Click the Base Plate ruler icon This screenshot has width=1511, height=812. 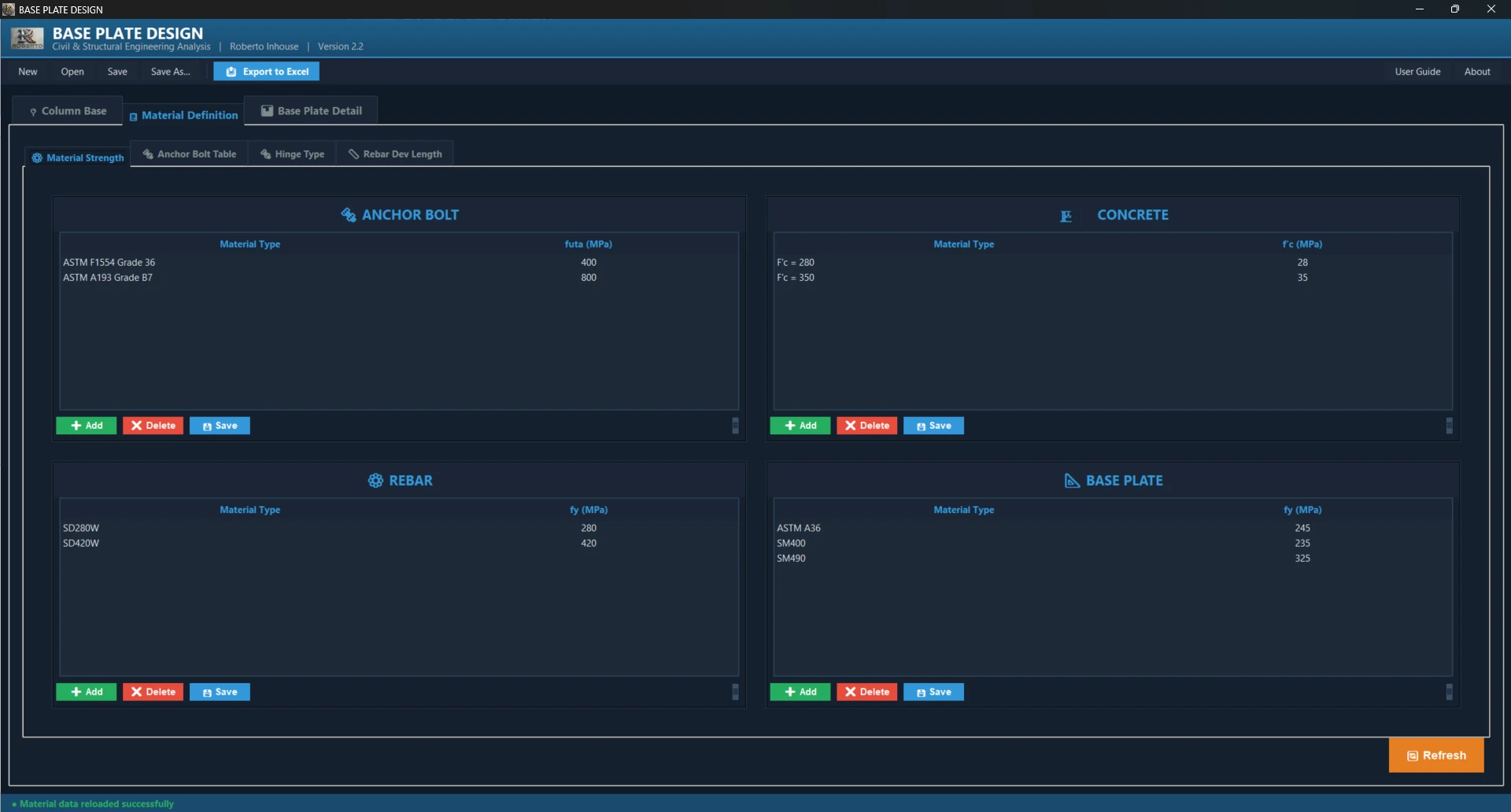click(x=1072, y=481)
